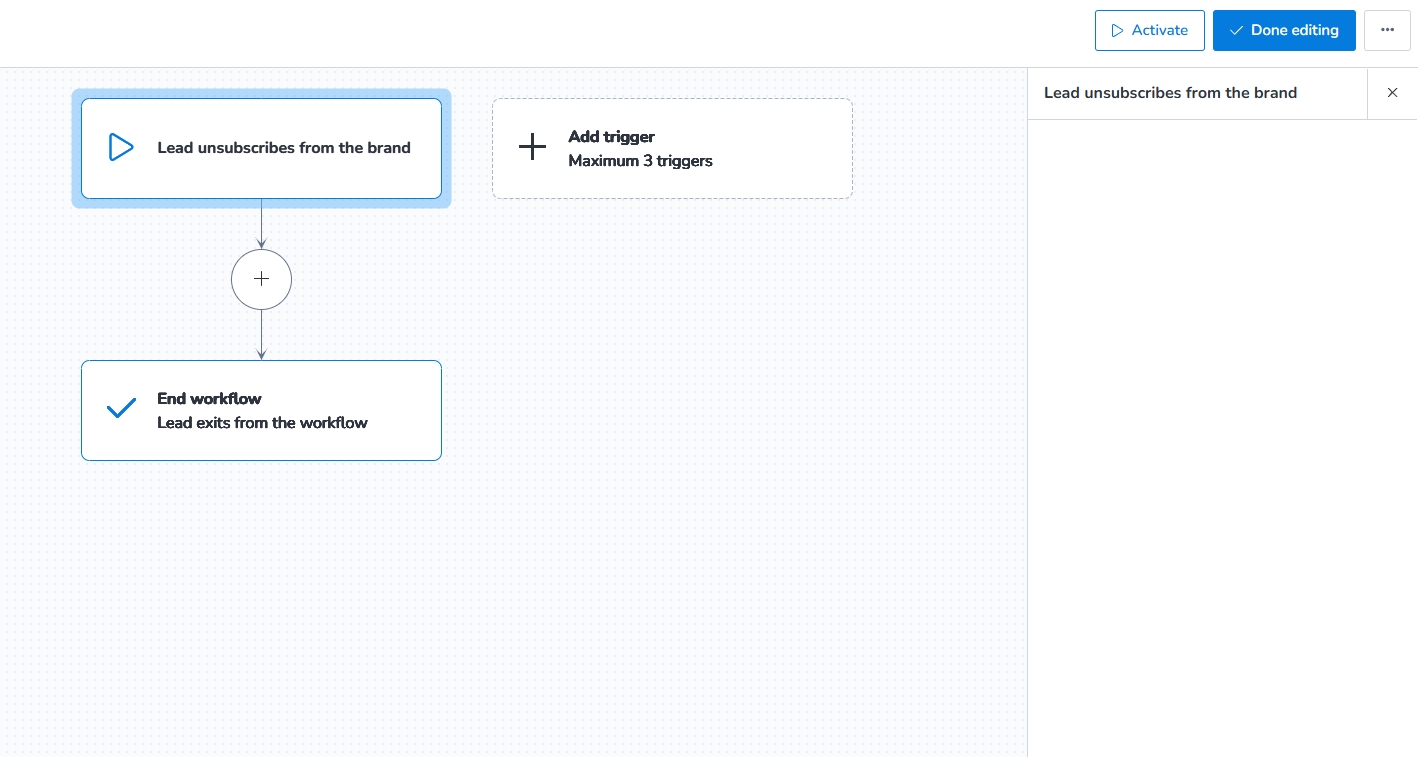This screenshot has width=1418, height=757.
Task: Click the blue checkmark icon on End workflow
Action: 121,409
